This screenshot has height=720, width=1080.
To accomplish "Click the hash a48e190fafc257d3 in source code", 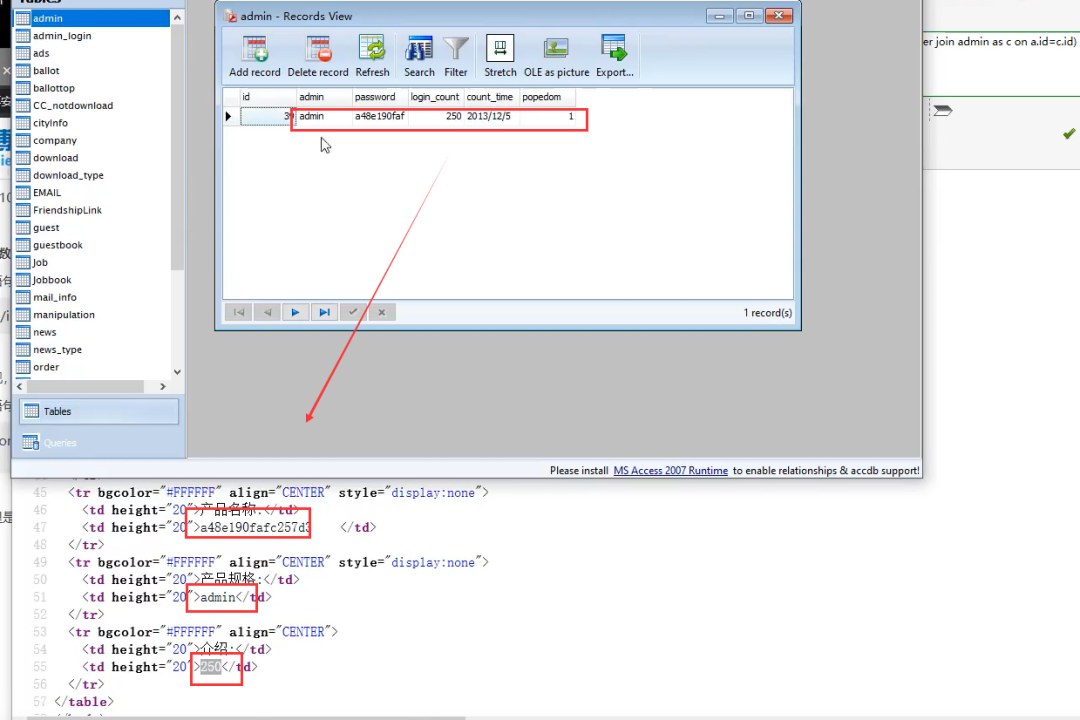I will 254,528.
